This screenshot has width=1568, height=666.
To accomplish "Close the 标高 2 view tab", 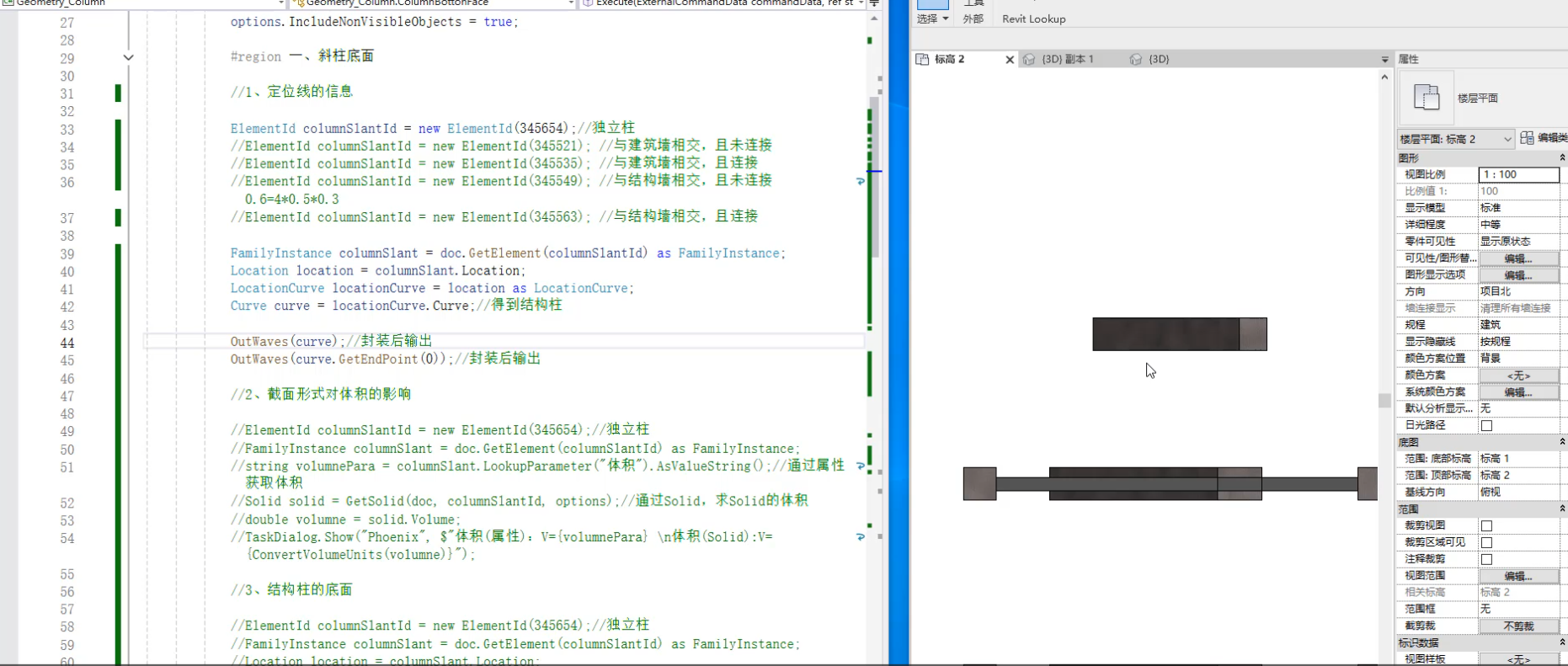I will 1010,60.
